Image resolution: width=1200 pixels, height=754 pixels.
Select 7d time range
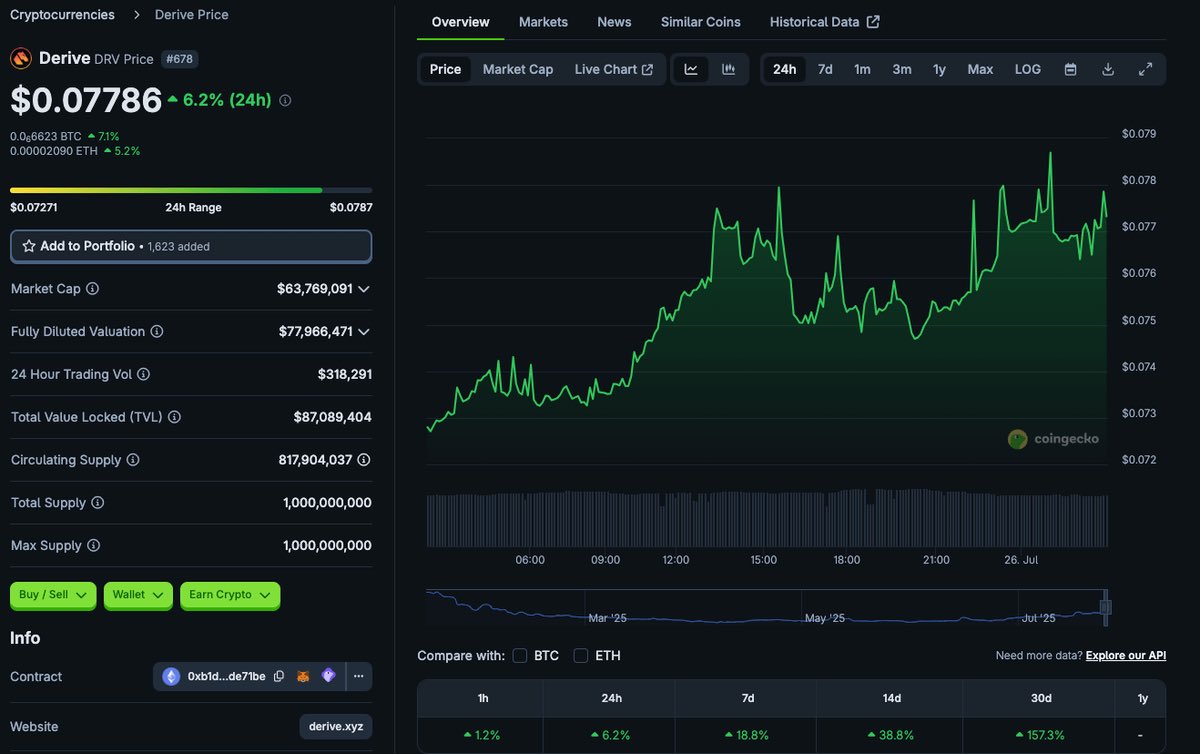(825, 69)
